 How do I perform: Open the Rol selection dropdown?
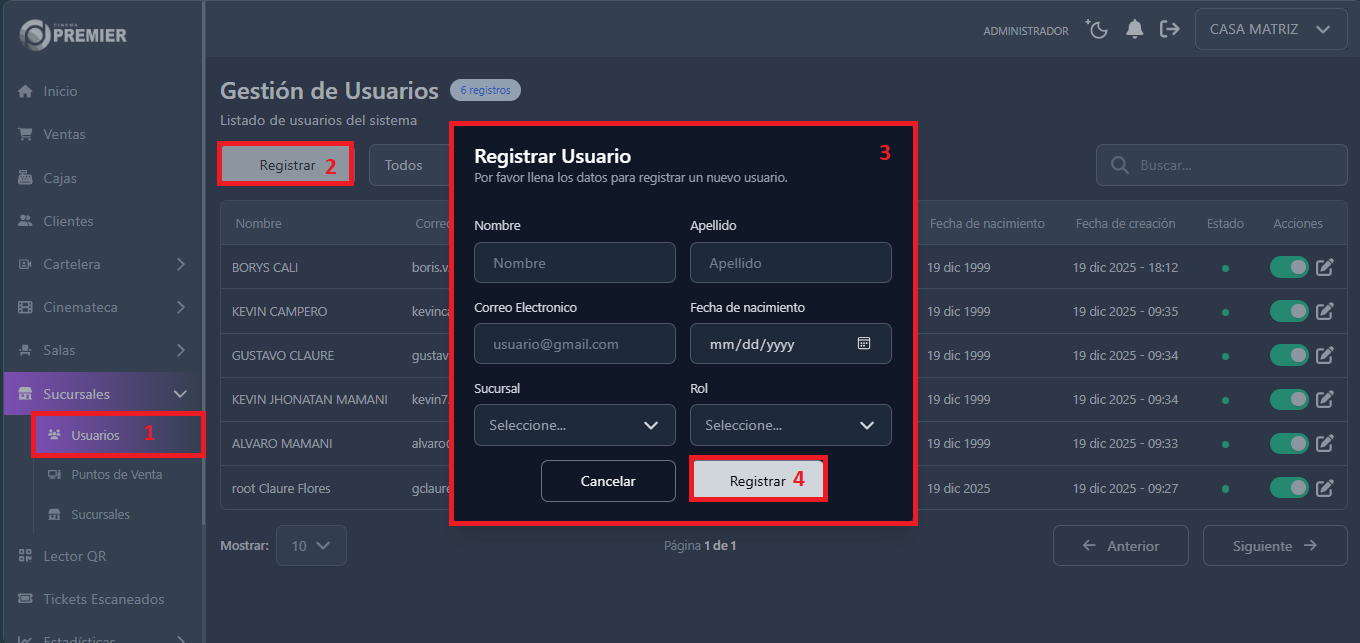790,425
